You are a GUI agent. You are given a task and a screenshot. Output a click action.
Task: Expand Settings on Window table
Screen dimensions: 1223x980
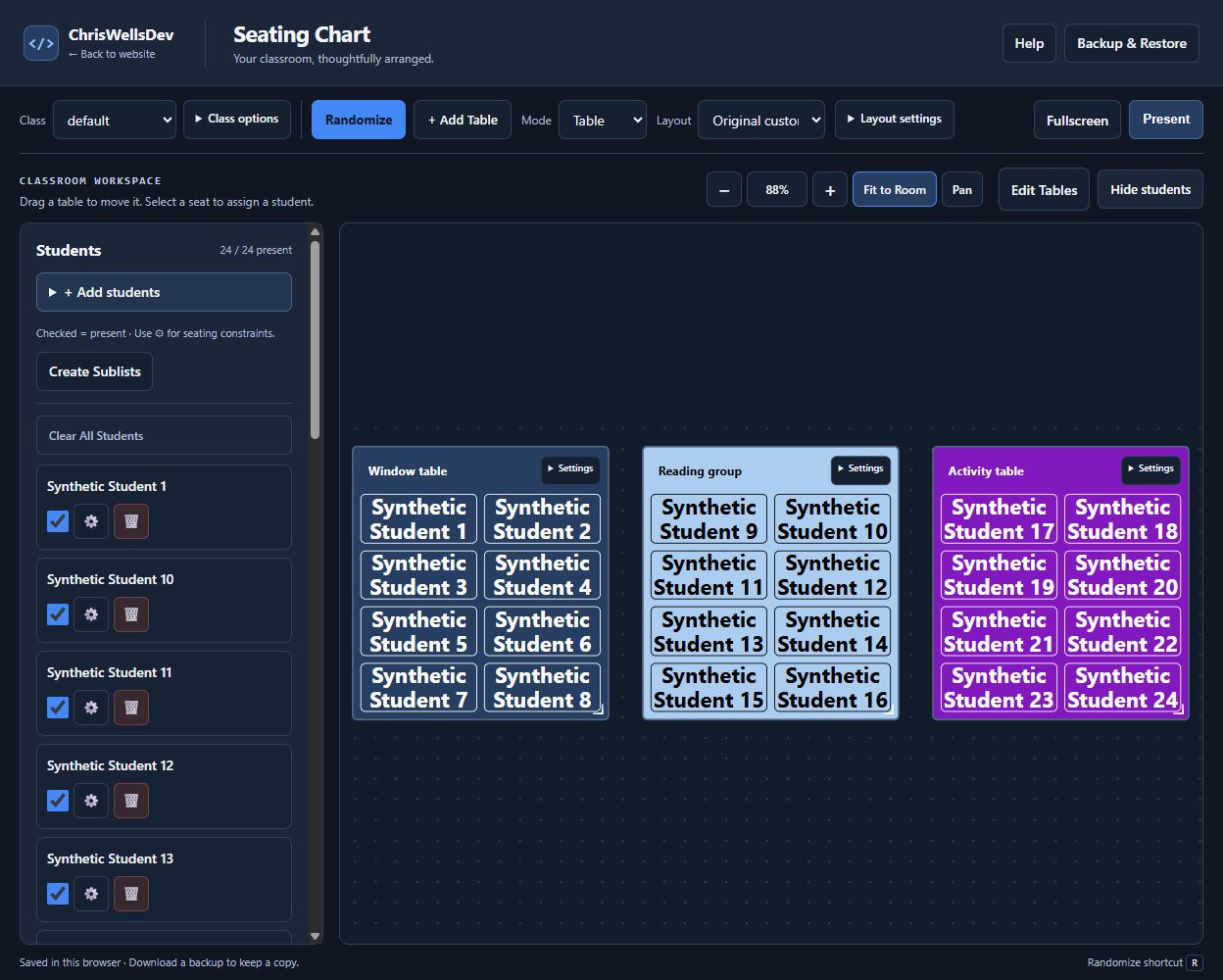570,469
